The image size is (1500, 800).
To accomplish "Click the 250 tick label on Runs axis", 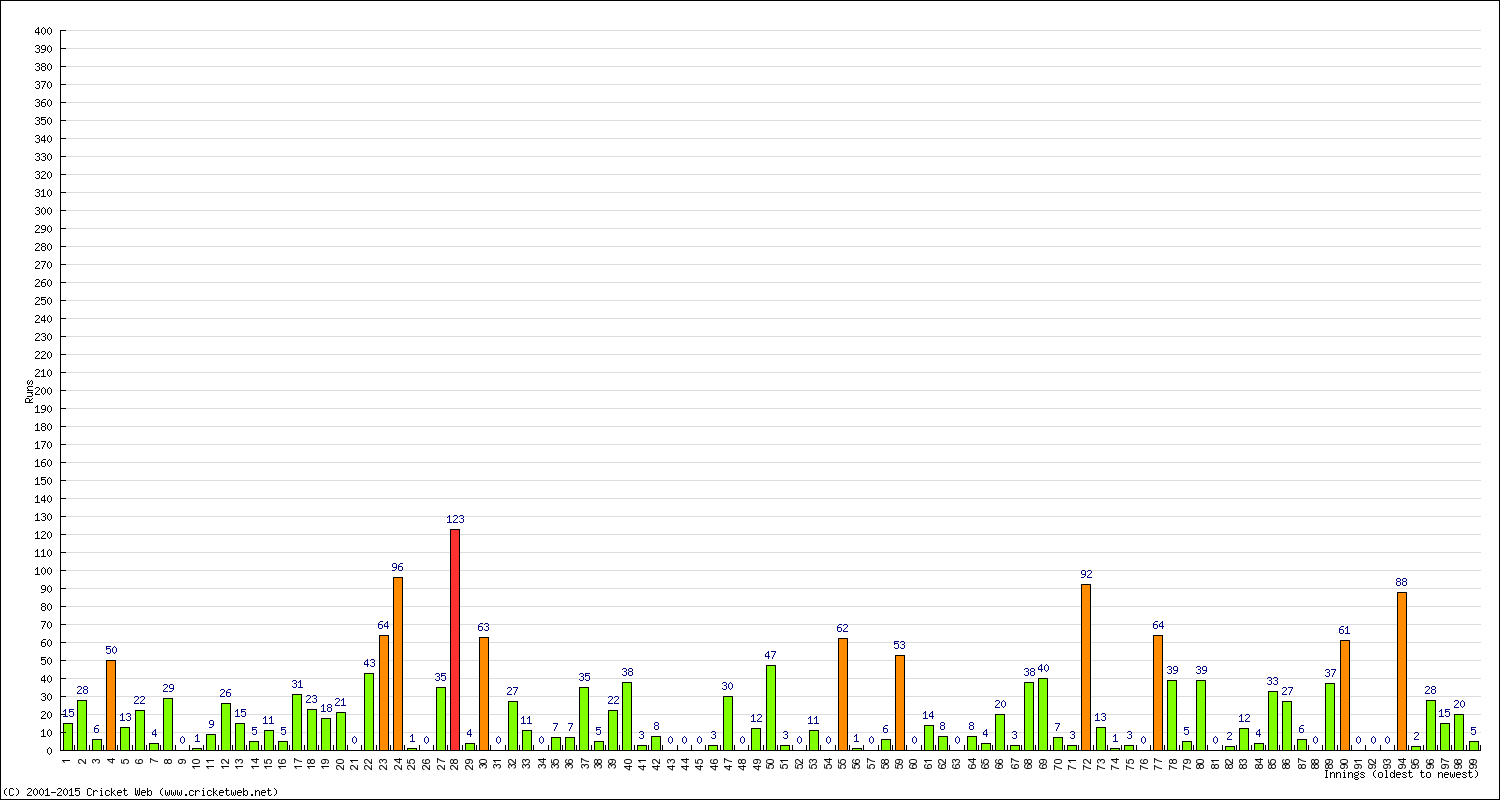I will click(x=42, y=301).
